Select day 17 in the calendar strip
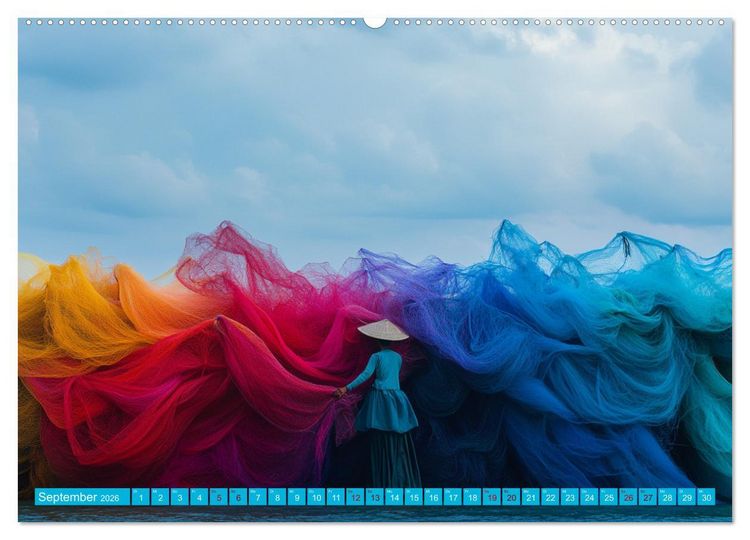The height and width of the screenshot is (540, 750). click(452, 497)
